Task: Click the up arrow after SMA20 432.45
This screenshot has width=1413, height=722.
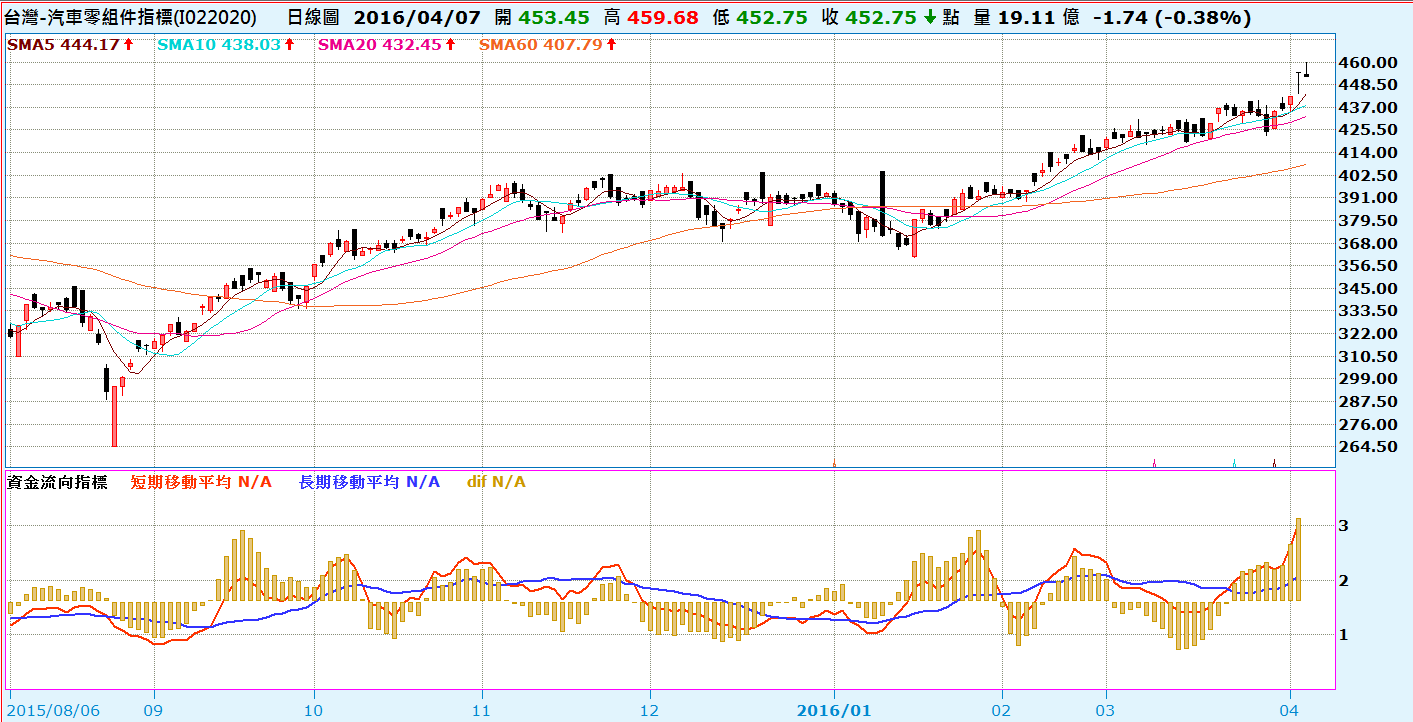Action: pyautogui.click(x=450, y=45)
